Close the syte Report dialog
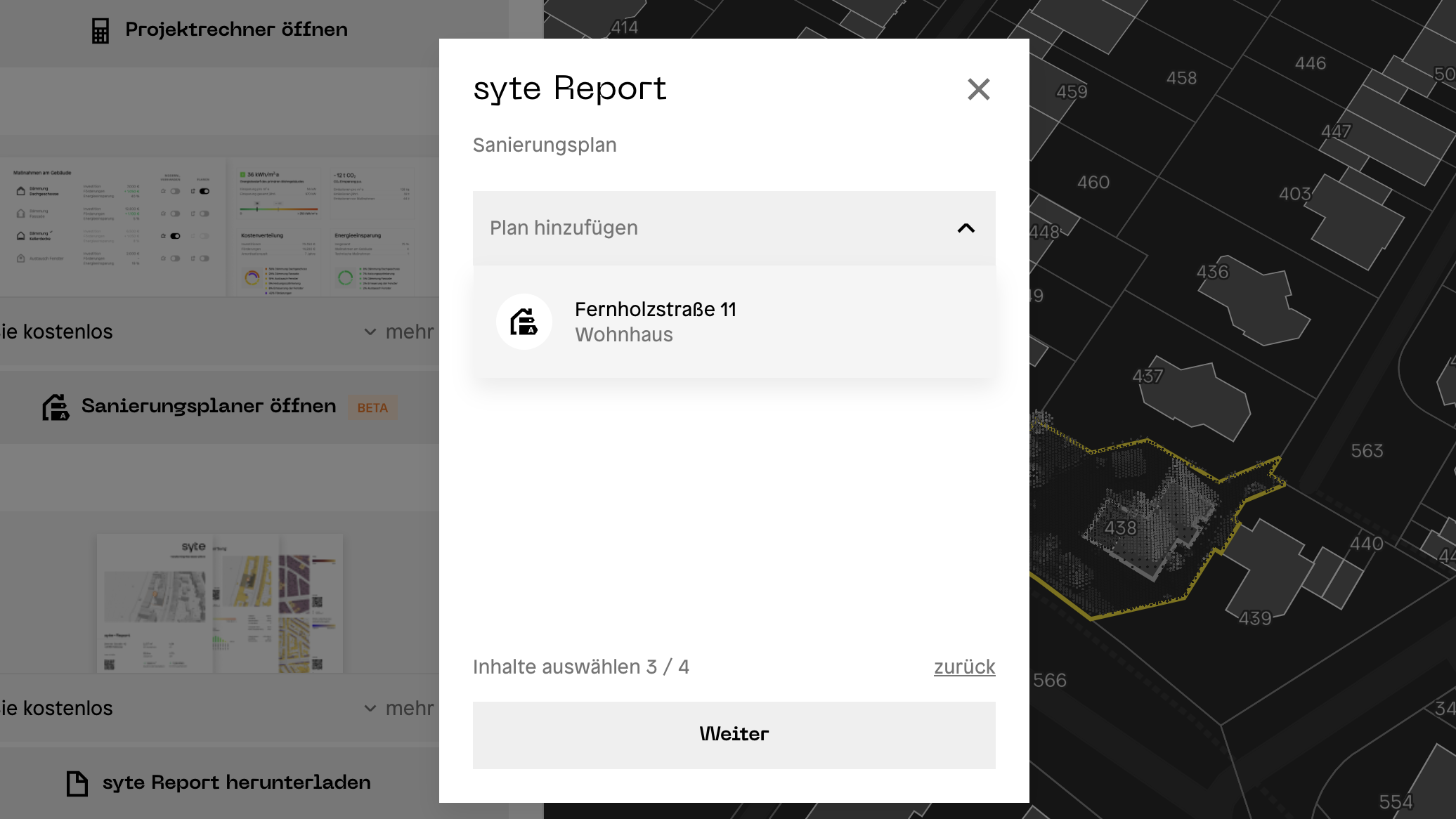This screenshot has height=819, width=1456. coord(978,89)
